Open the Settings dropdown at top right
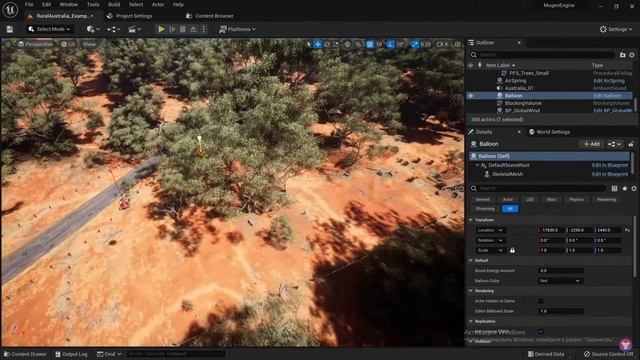The image size is (640, 360). pos(616,29)
